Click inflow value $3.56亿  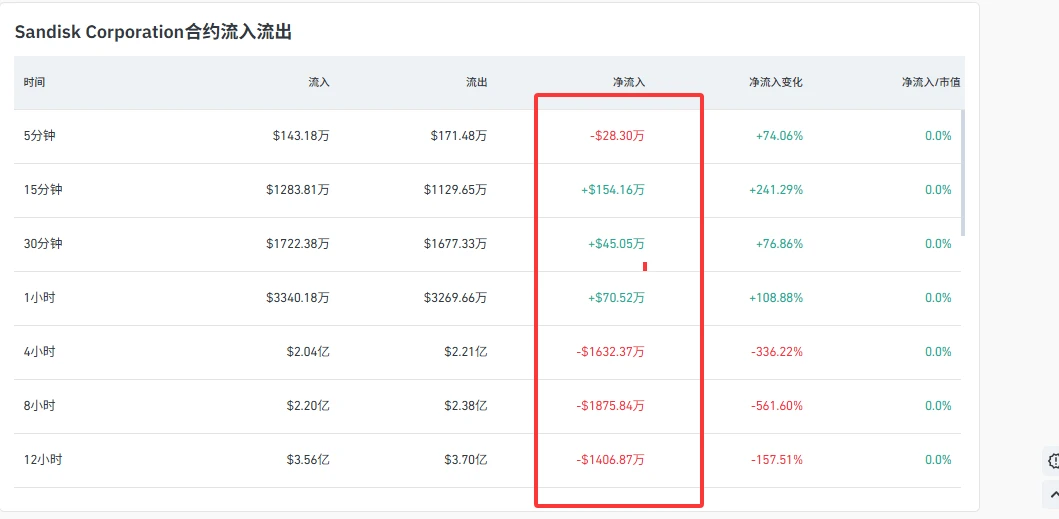(x=308, y=460)
